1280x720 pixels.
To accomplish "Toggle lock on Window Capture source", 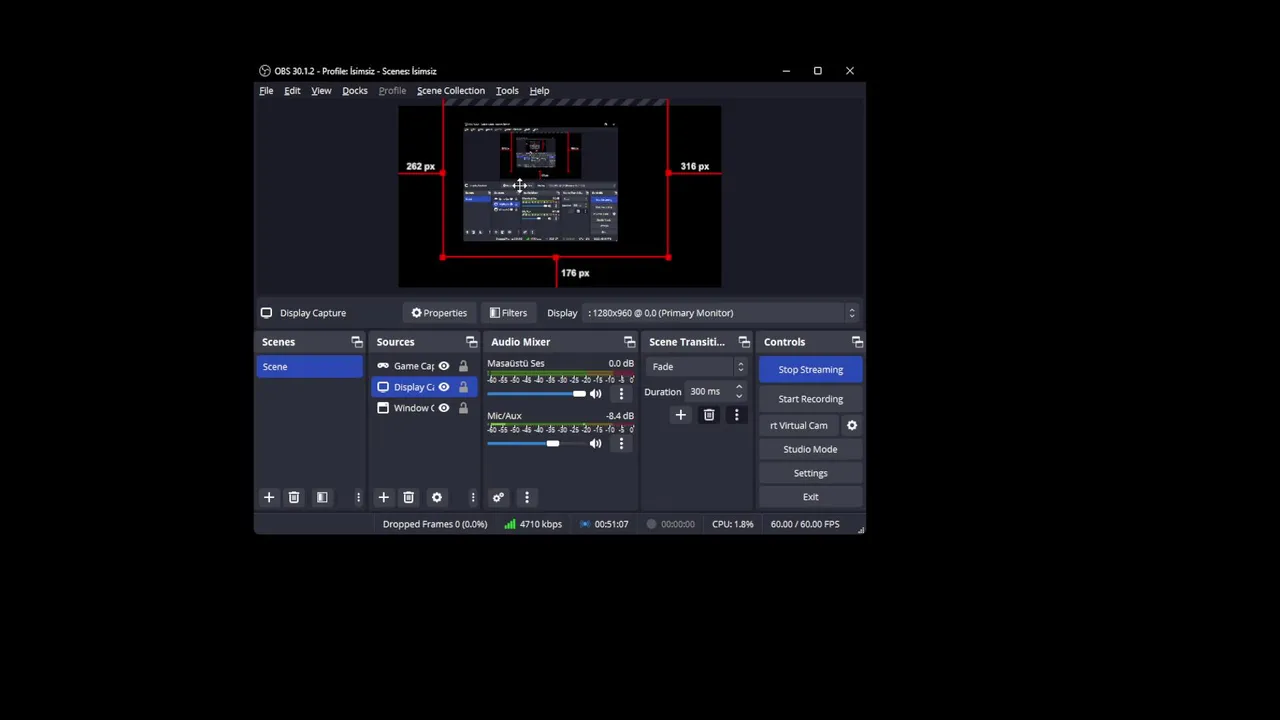I will 463,408.
